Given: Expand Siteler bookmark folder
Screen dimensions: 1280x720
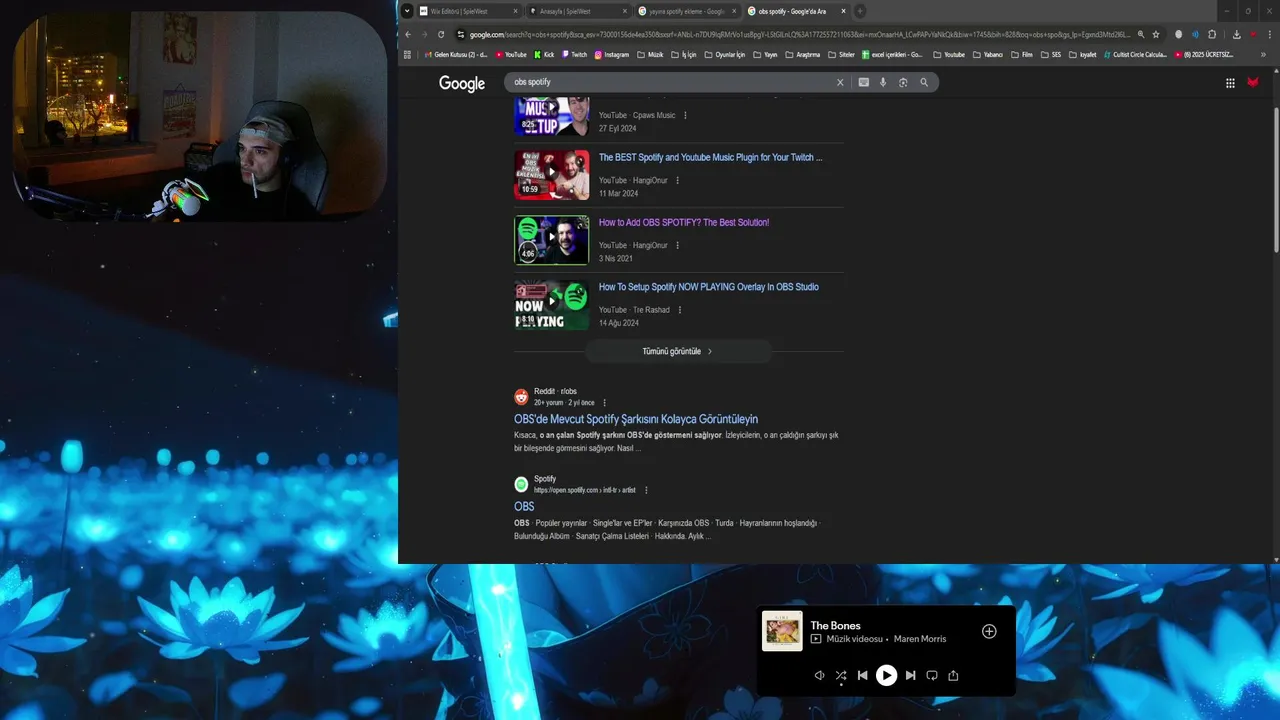Looking at the screenshot, I should pyautogui.click(x=841, y=55).
